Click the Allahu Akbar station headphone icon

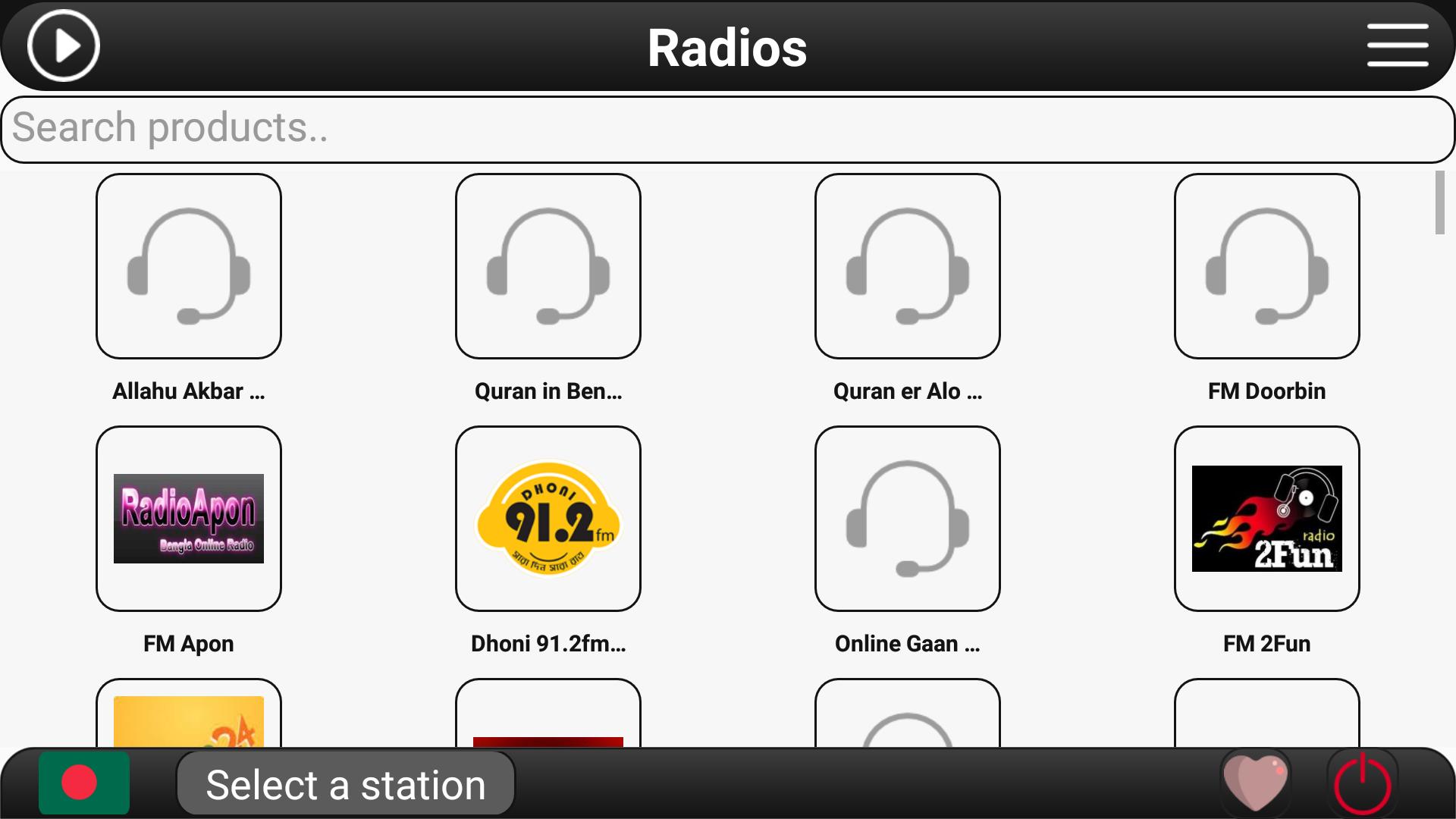click(189, 265)
